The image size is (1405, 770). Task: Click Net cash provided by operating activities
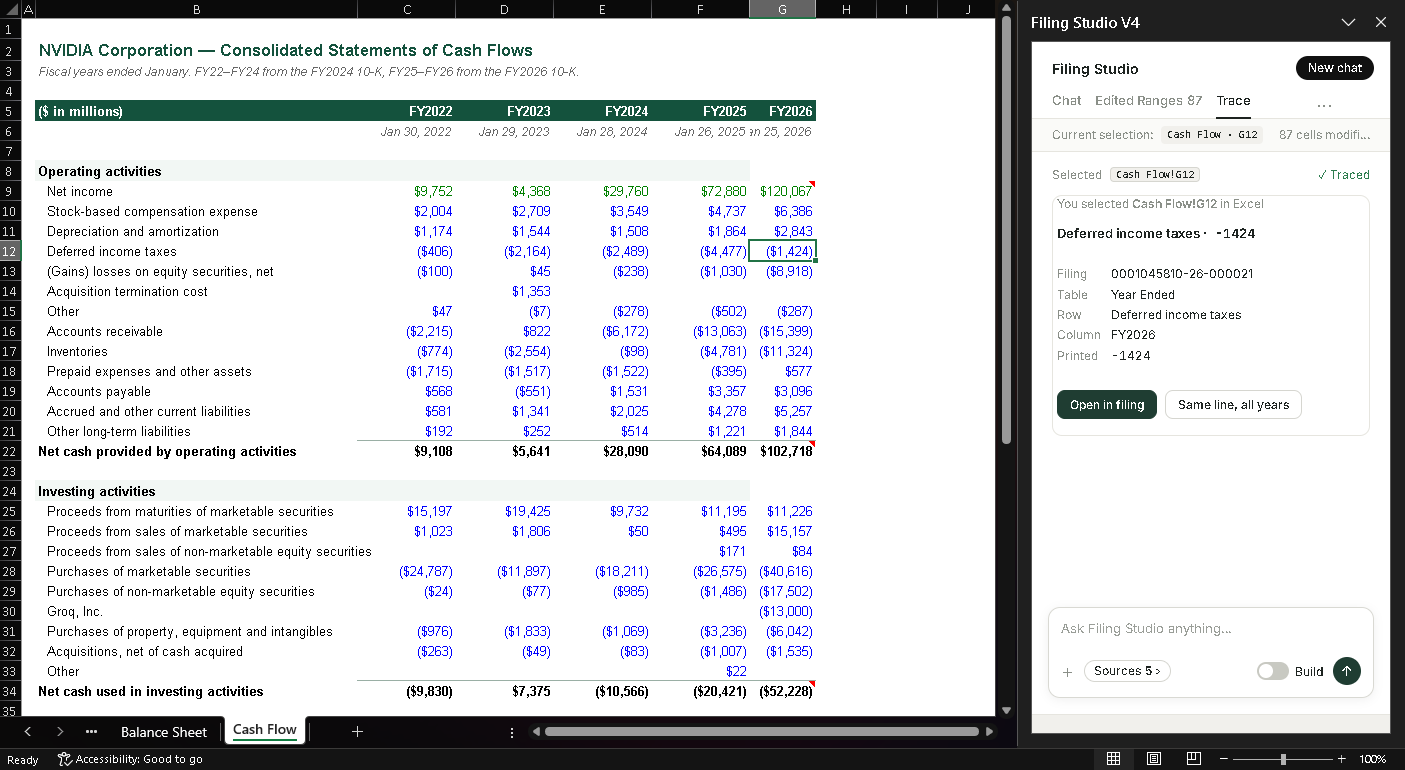(x=167, y=451)
